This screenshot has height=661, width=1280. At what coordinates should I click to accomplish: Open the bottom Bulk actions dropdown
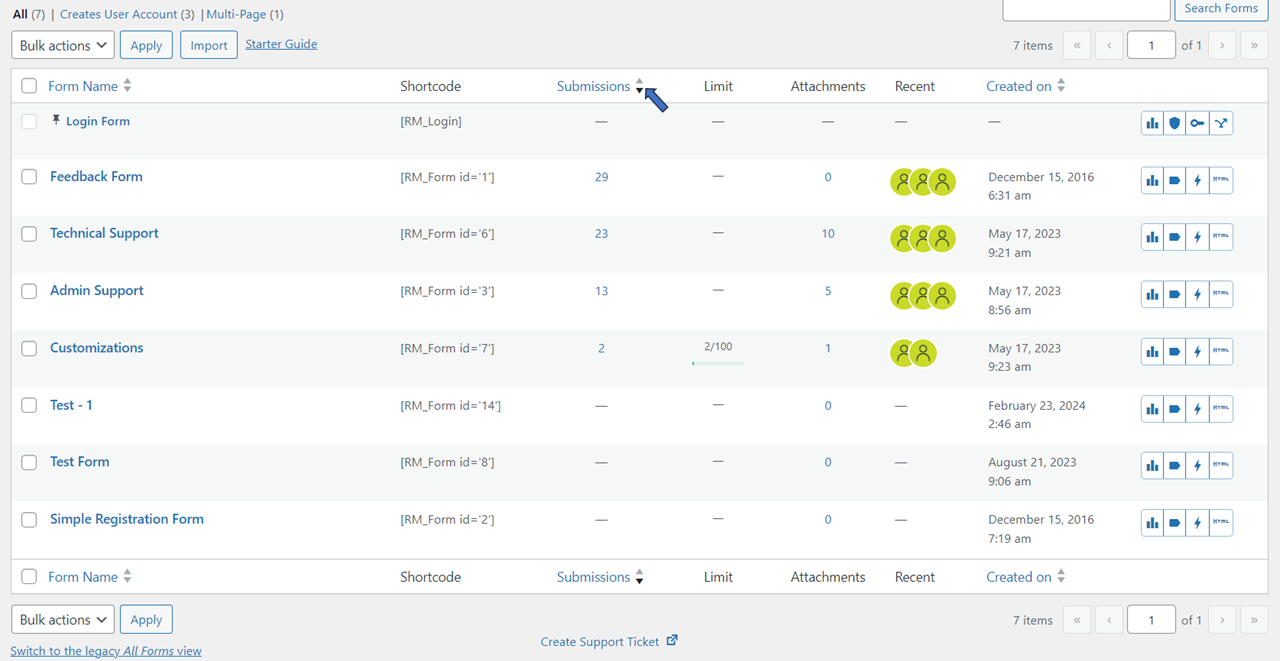point(63,619)
